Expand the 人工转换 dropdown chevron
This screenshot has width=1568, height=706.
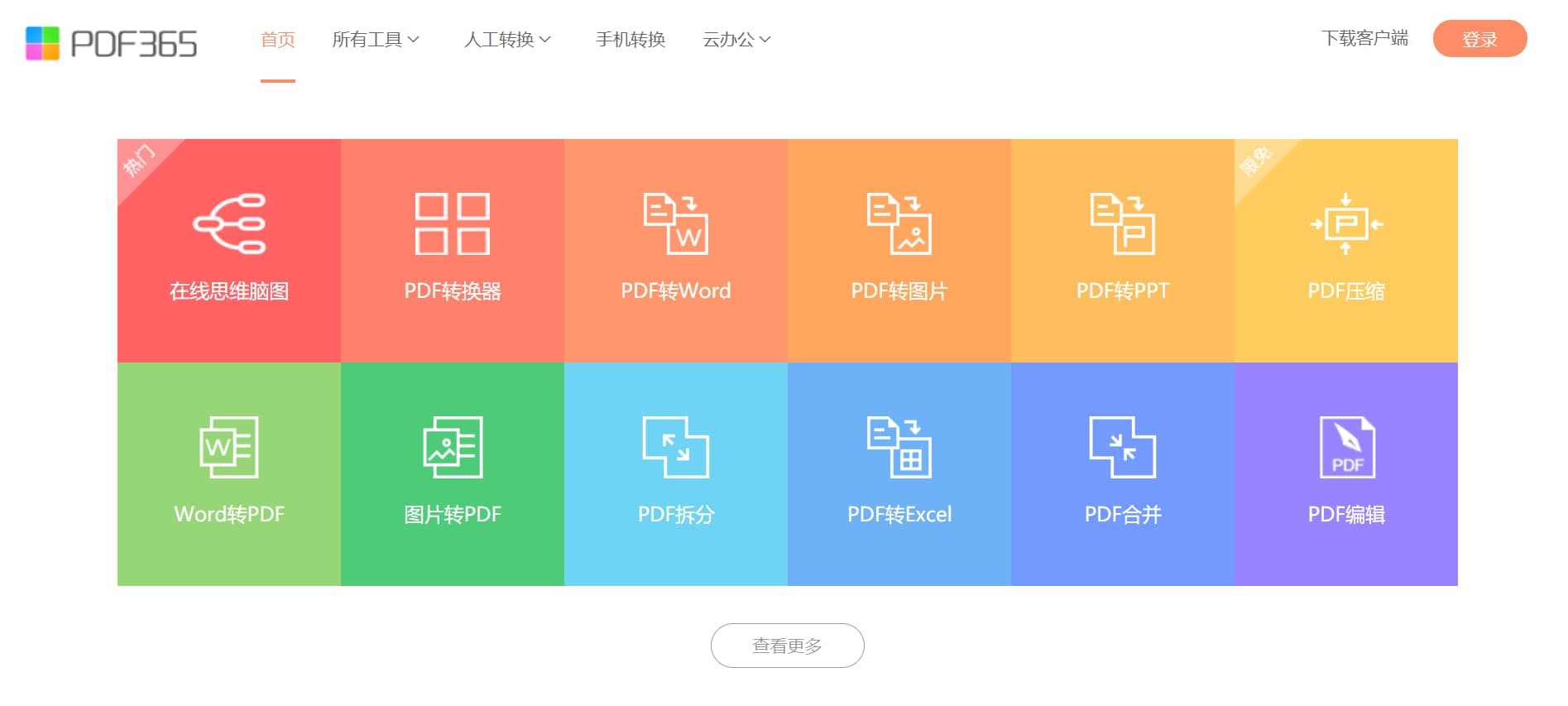[545, 40]
